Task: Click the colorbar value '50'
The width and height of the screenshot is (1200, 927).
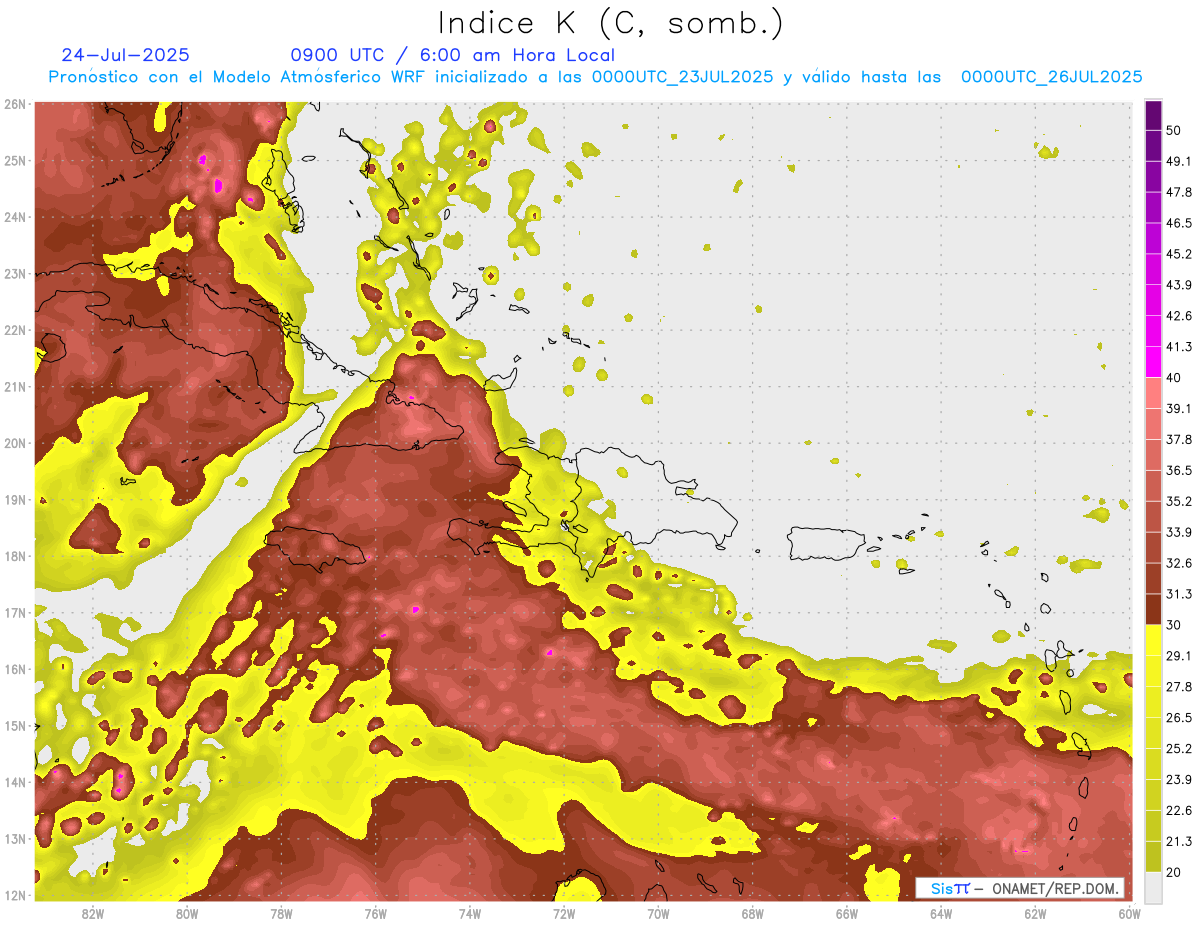Action: click(x=1175, y=131)
